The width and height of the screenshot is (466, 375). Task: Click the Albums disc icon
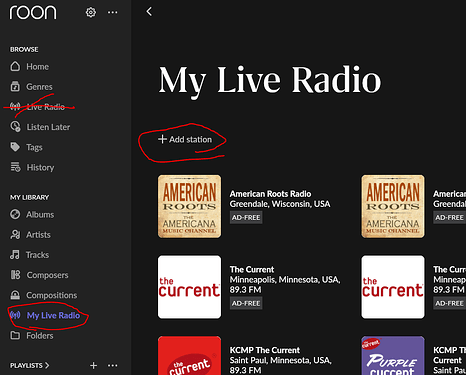(15, 214)
